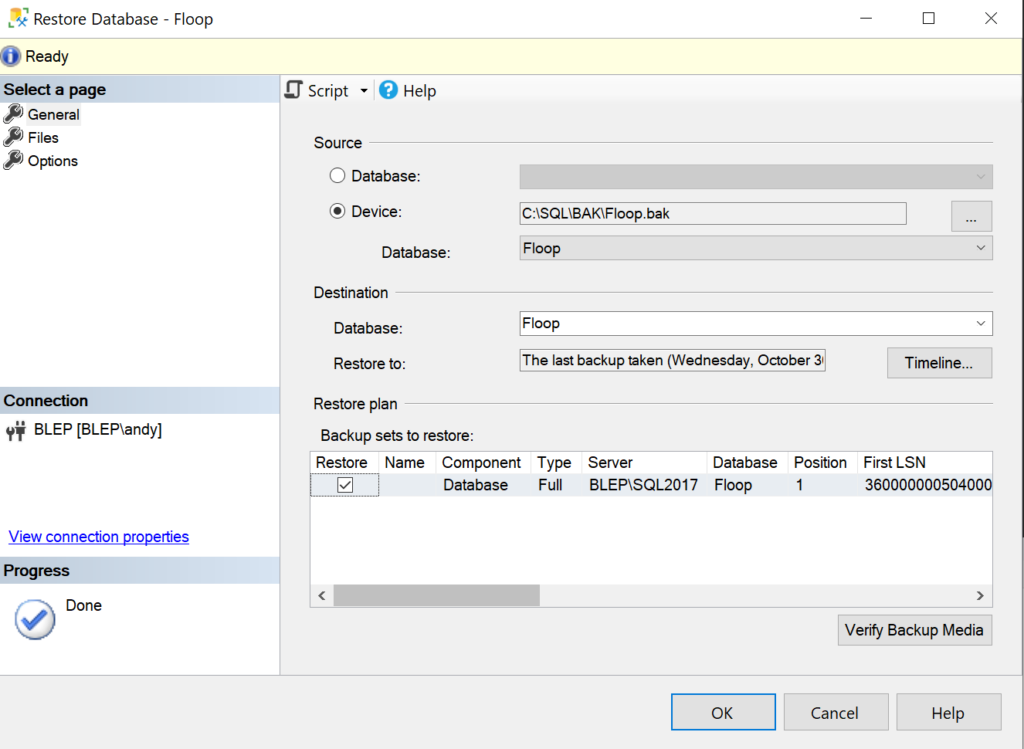Viewport: 1024px width, 749px height.
Task: Click the bottom Help button
Action: [x=948, y=712]
